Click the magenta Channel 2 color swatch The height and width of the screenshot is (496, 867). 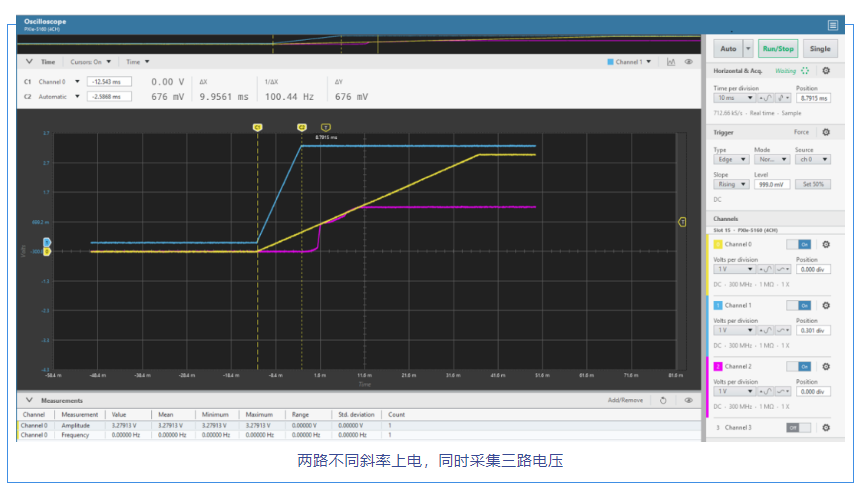point(718,367)
